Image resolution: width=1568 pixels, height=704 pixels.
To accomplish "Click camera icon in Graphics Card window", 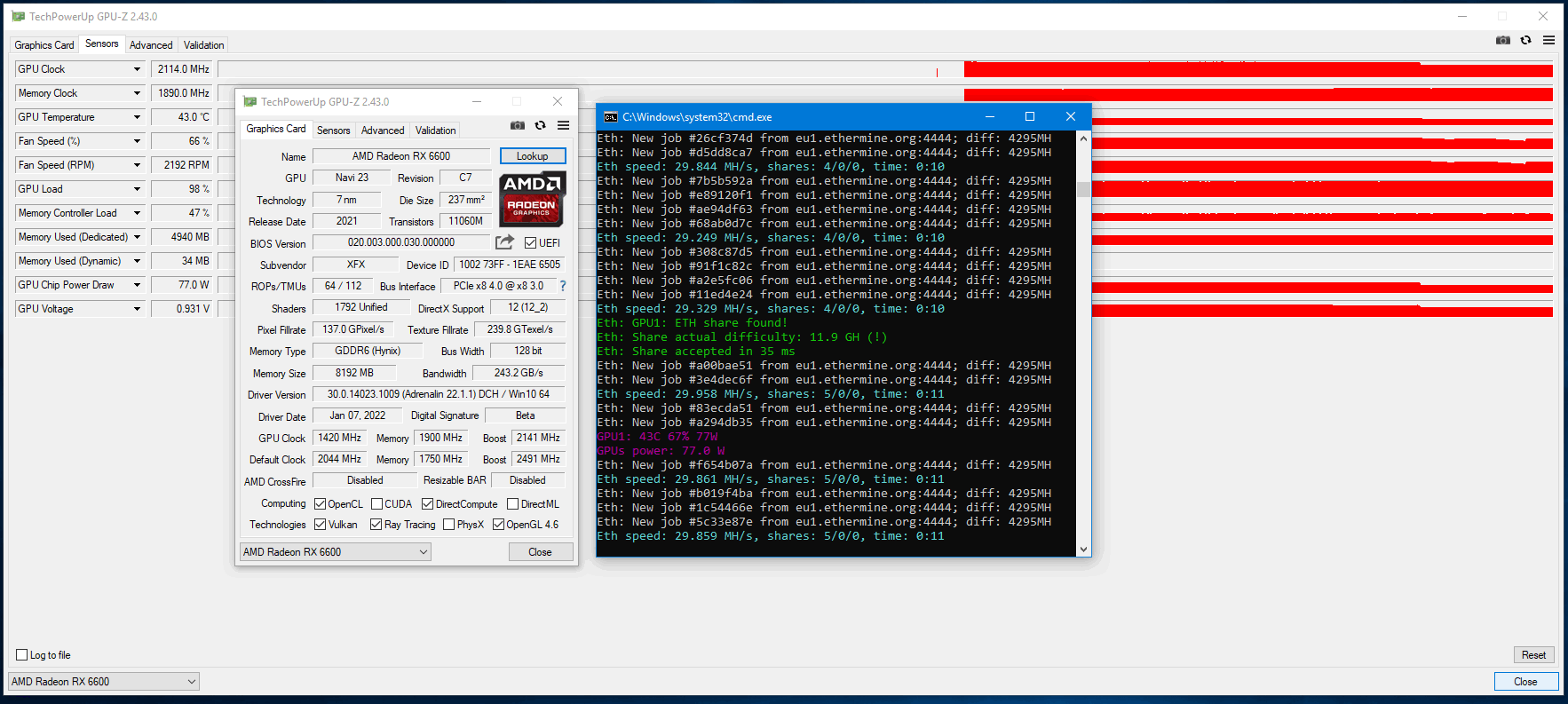I will pyautogui.click(x=518, y=125).
